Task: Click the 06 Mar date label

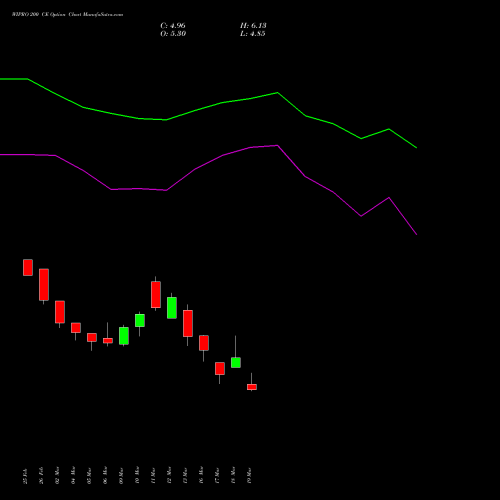Action: (106, 476)
